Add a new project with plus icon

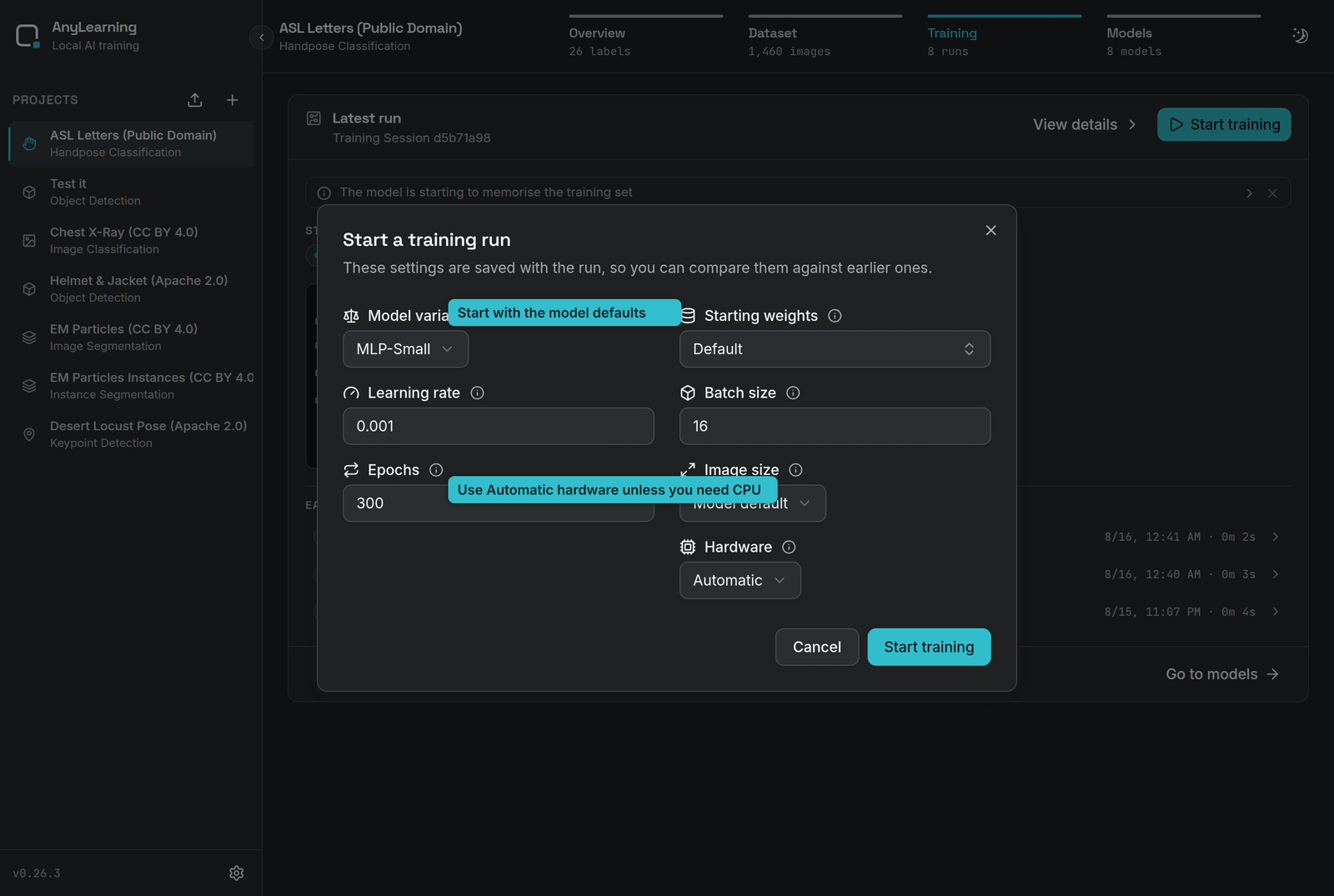point(233,100)
